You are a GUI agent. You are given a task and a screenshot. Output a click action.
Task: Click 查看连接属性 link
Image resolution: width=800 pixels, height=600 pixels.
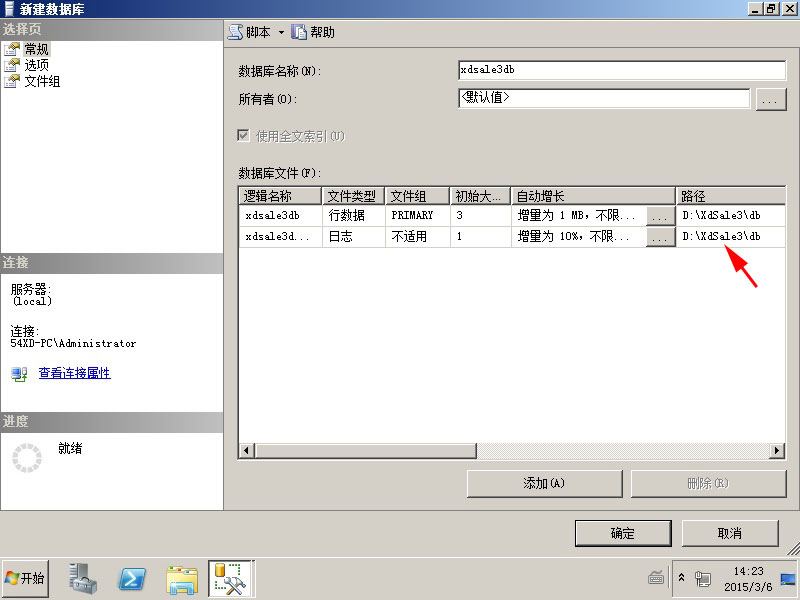point(74,373)
